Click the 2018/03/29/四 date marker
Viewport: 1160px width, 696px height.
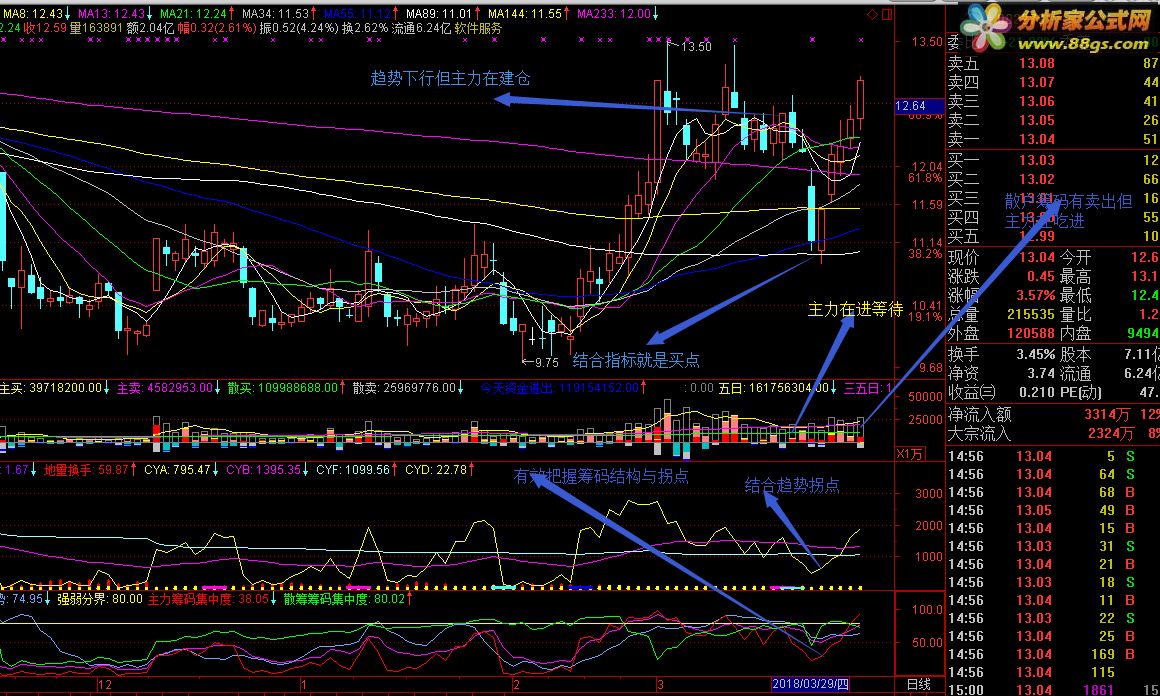pos(810,683)
